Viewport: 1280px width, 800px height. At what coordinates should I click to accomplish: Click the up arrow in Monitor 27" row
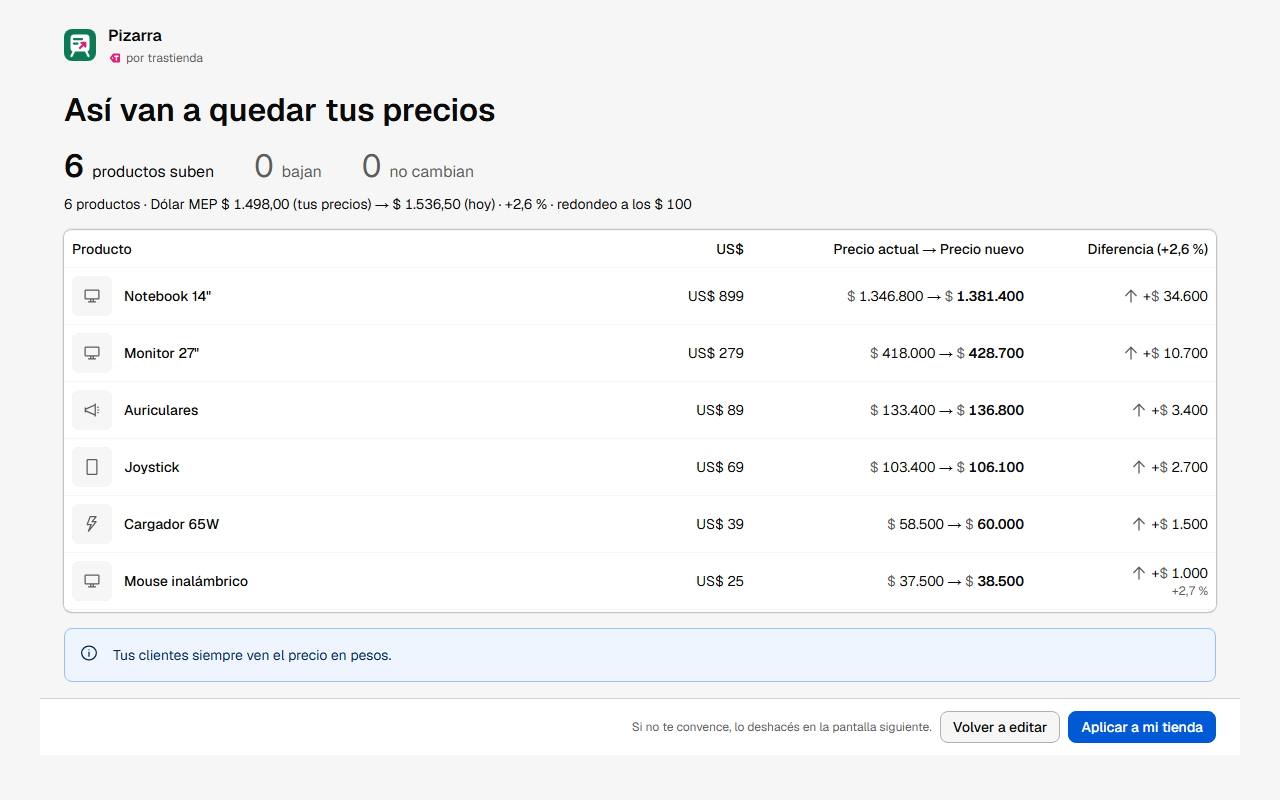1131,353
